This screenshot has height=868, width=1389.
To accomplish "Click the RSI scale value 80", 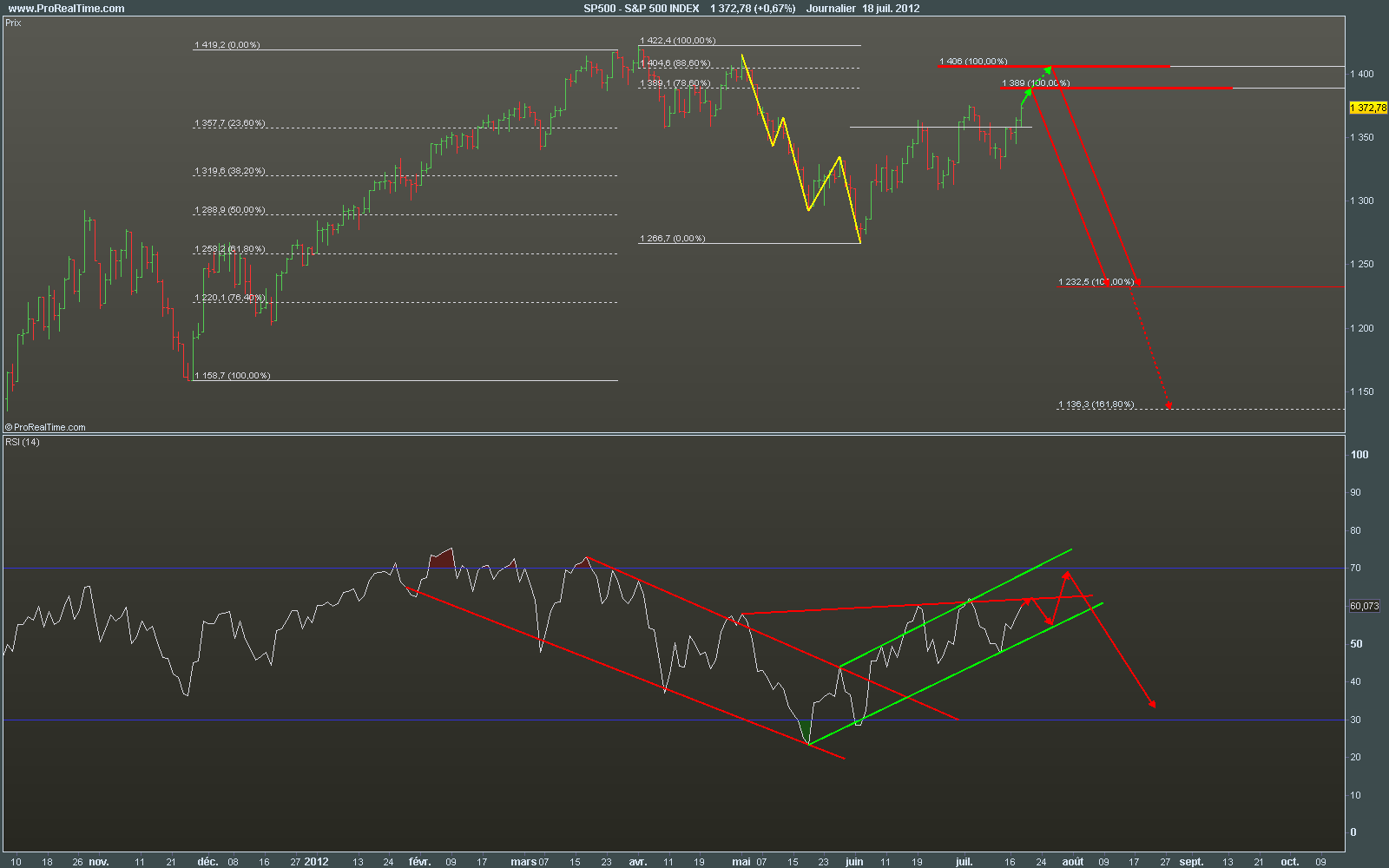I will [1356, 531].
